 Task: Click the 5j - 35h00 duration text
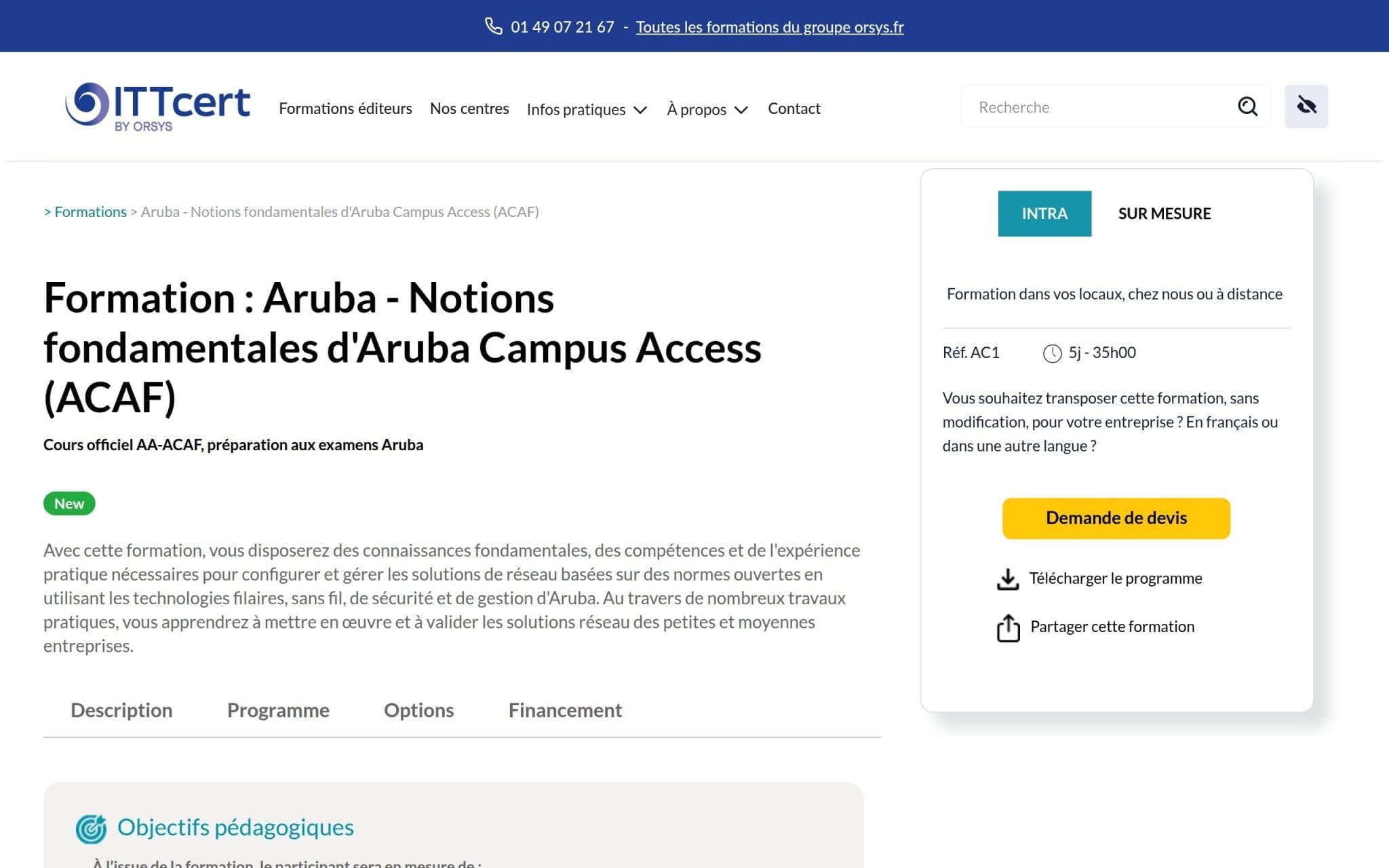click(1102, 353)
